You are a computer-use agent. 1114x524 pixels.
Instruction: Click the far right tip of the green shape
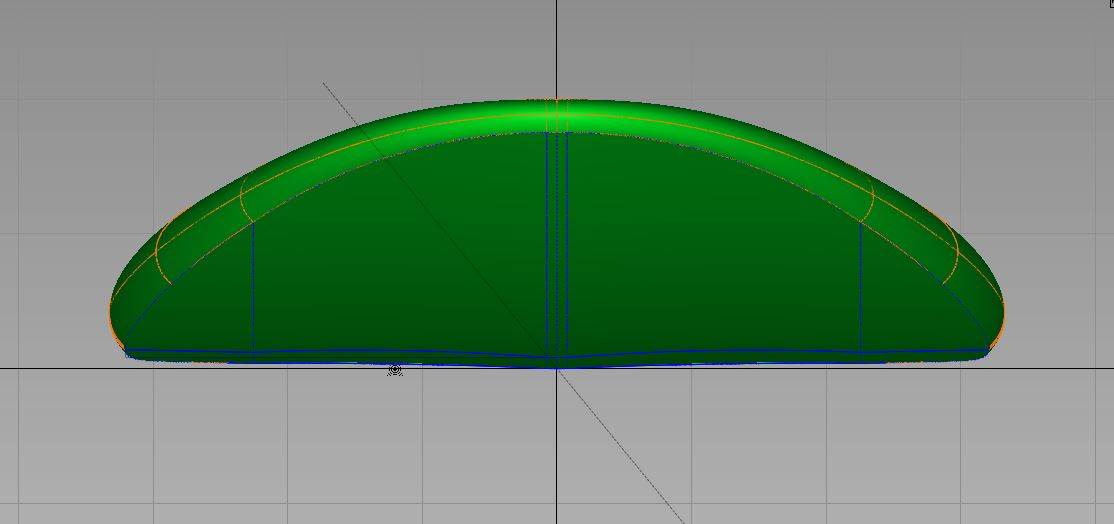point(1002,308)
